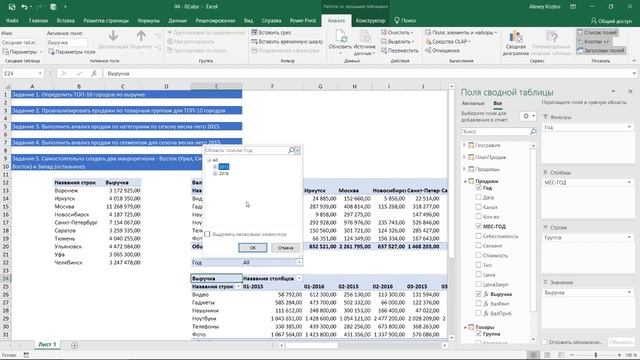This screenshot has height=360, width=640.
Task: Select 2016 in the year filter list
Action: click(224, 173)
